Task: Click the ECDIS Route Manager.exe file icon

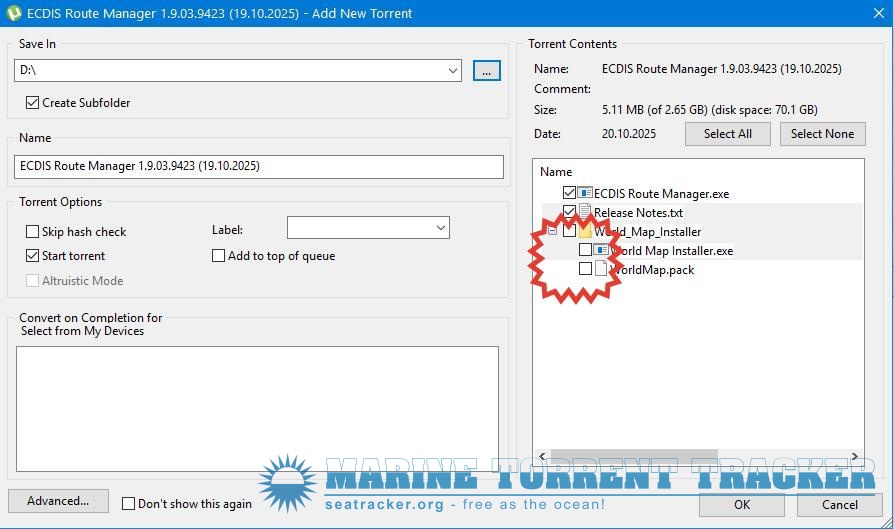Action: point(585,193)
